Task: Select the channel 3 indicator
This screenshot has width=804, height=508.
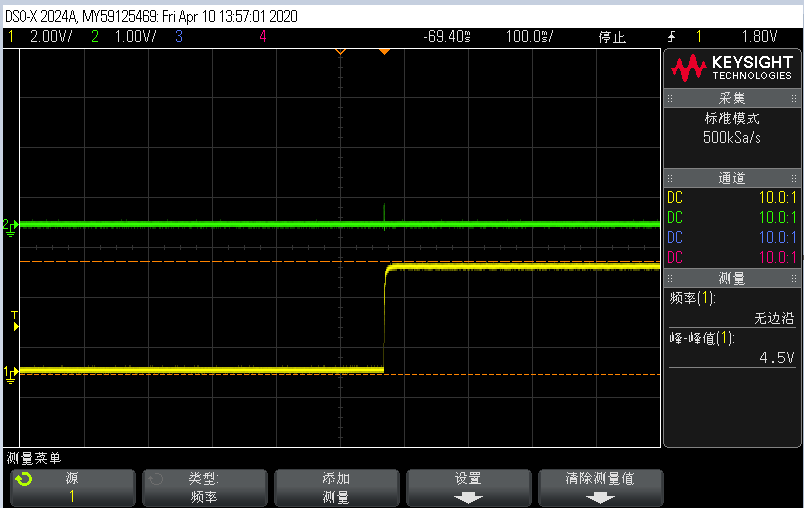Action: (179, 37)
